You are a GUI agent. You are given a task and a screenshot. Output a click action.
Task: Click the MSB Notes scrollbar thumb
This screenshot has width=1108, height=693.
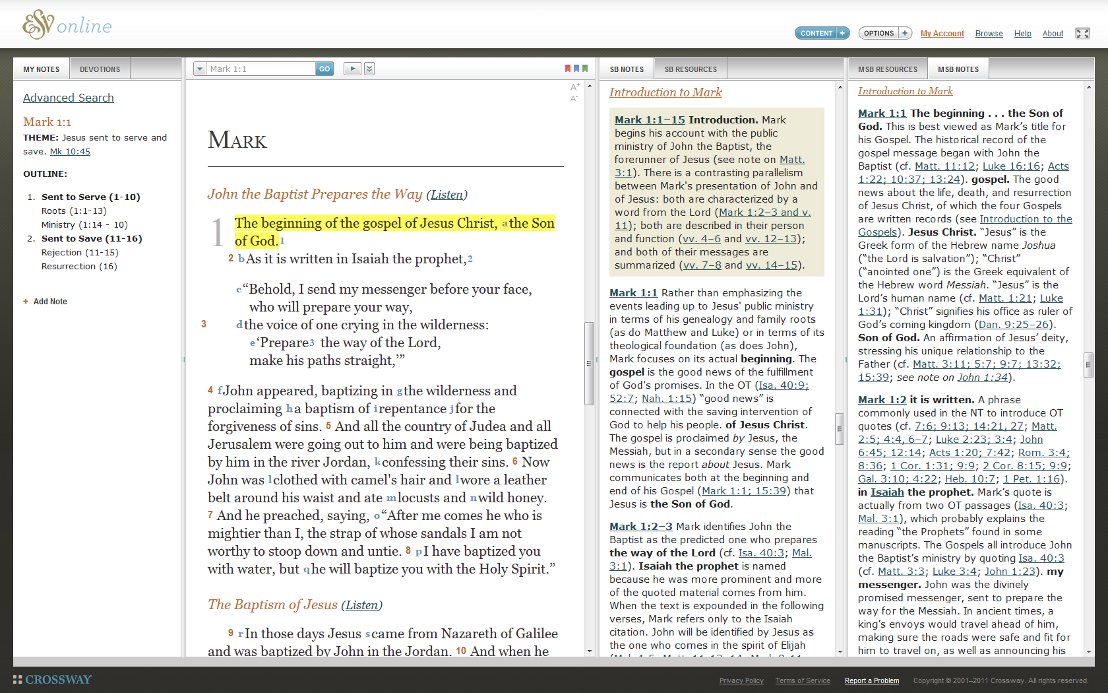point(1088,365)
